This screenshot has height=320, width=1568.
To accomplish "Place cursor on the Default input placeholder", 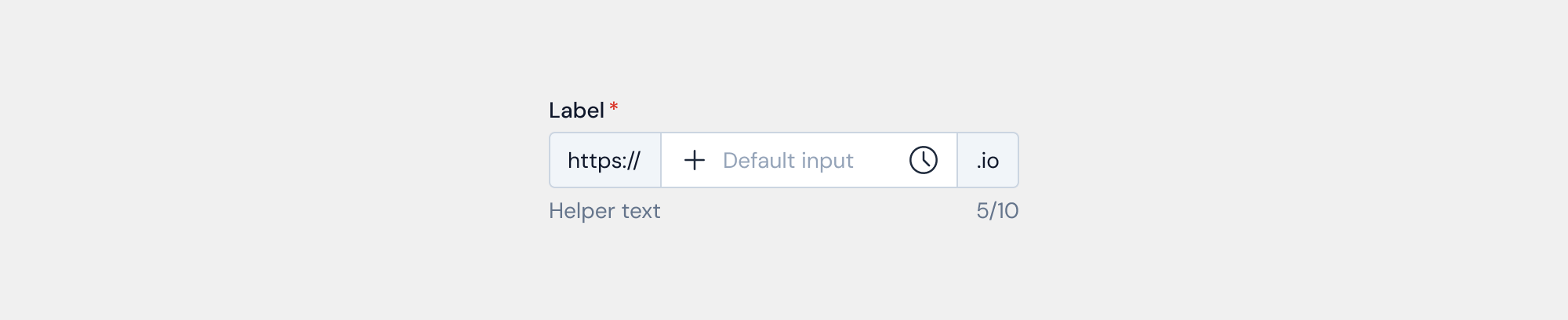I will pyautogui.click(x=788, y=161).
